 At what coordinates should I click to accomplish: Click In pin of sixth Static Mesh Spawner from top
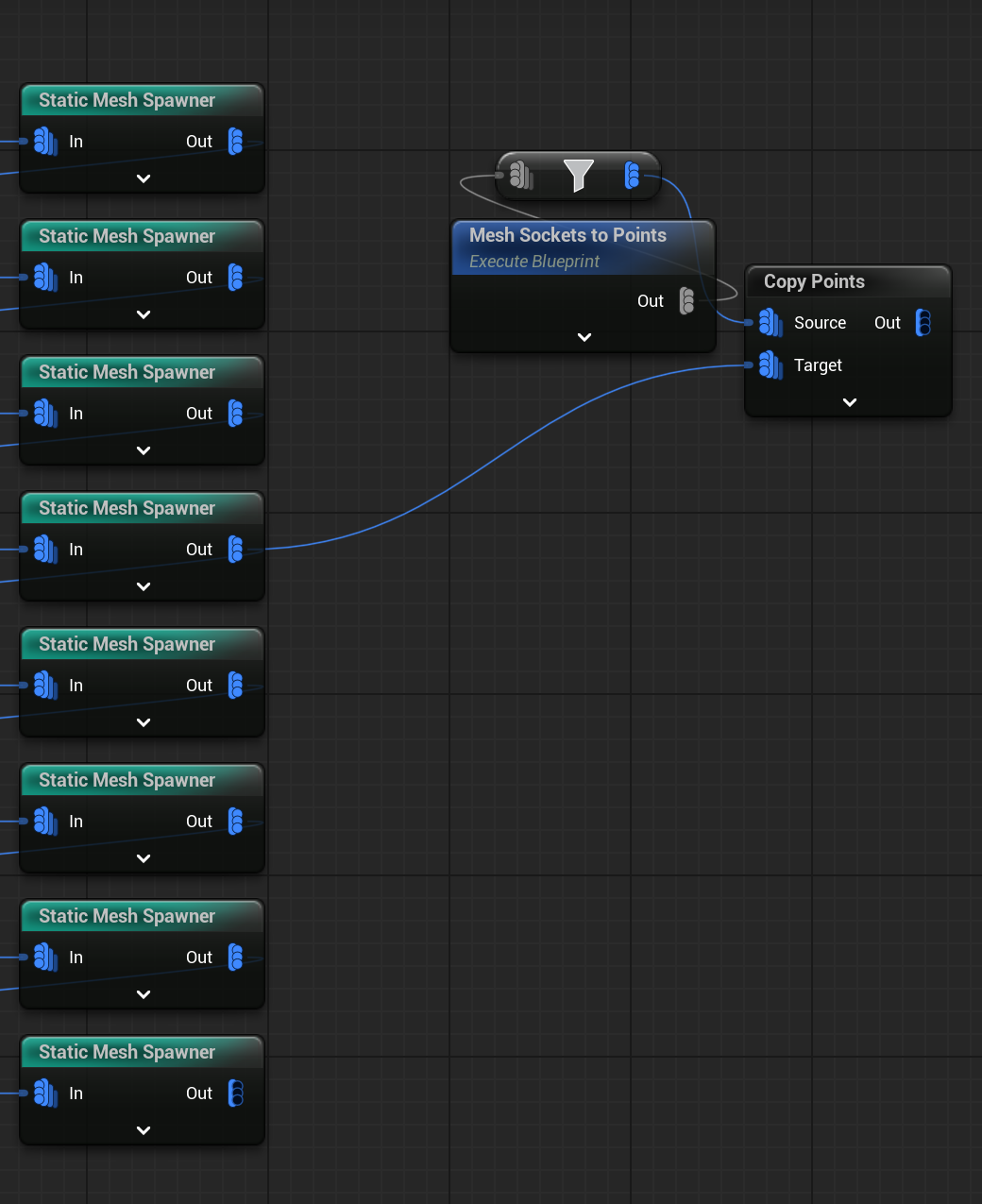45,822
